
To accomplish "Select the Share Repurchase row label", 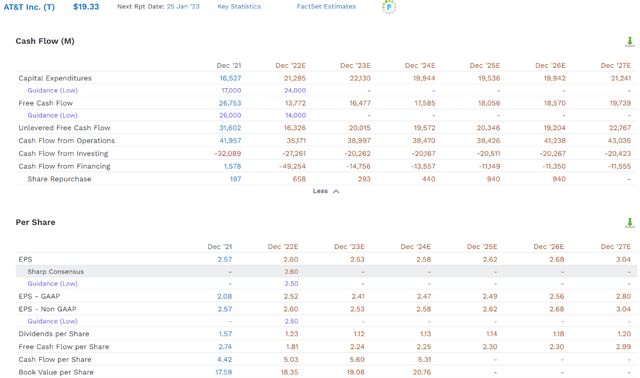I will point(59,179).
